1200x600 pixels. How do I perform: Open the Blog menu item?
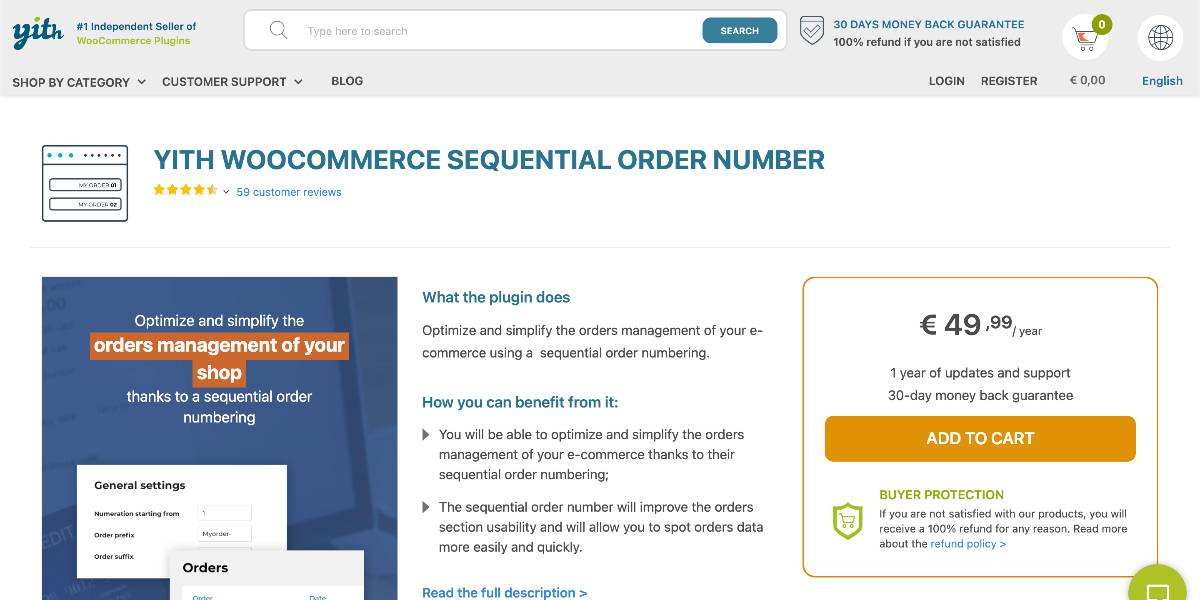pyautogui.click(x=347, y=81)
